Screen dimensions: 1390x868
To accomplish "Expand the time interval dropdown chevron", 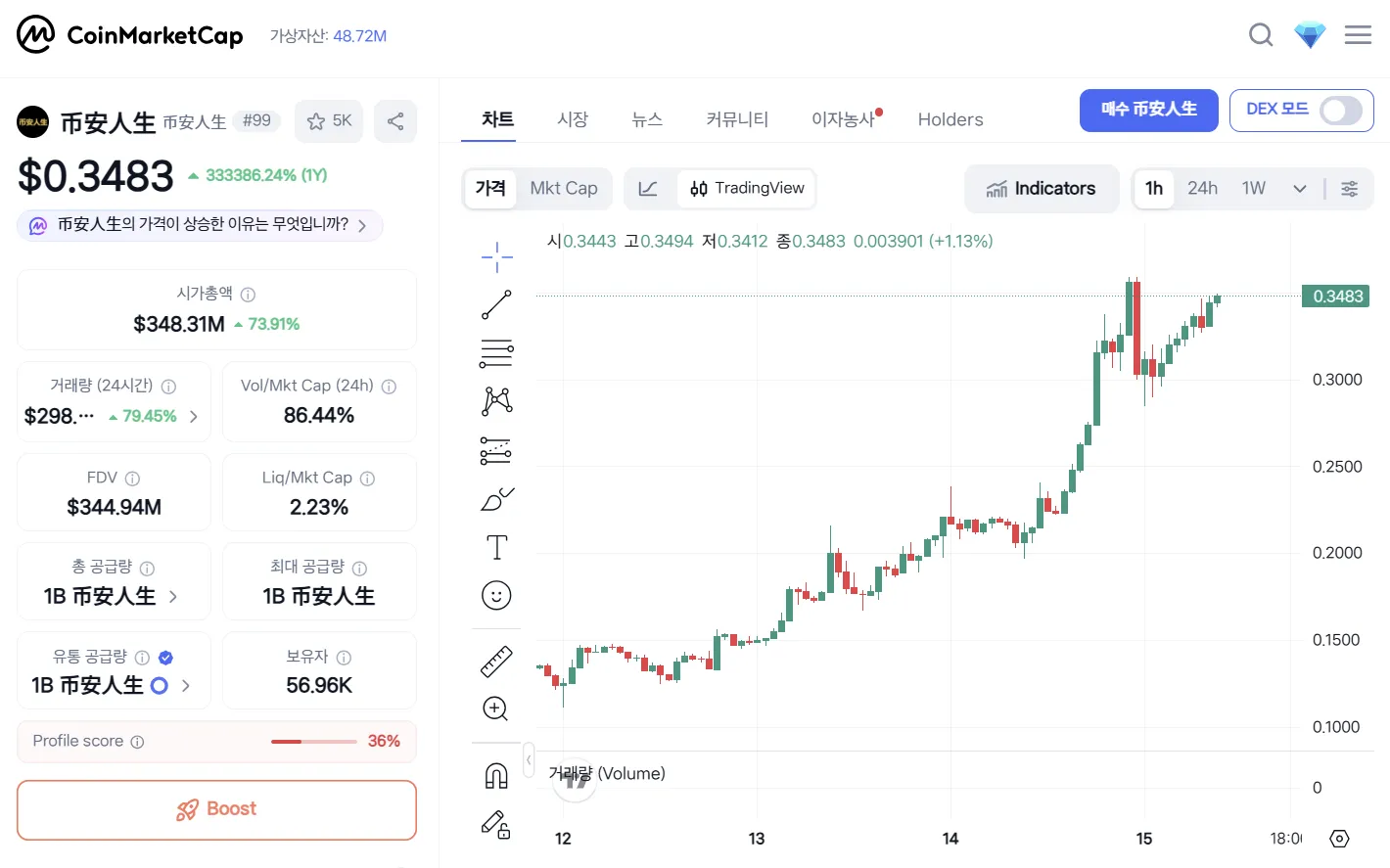I will coord(1299,189).
